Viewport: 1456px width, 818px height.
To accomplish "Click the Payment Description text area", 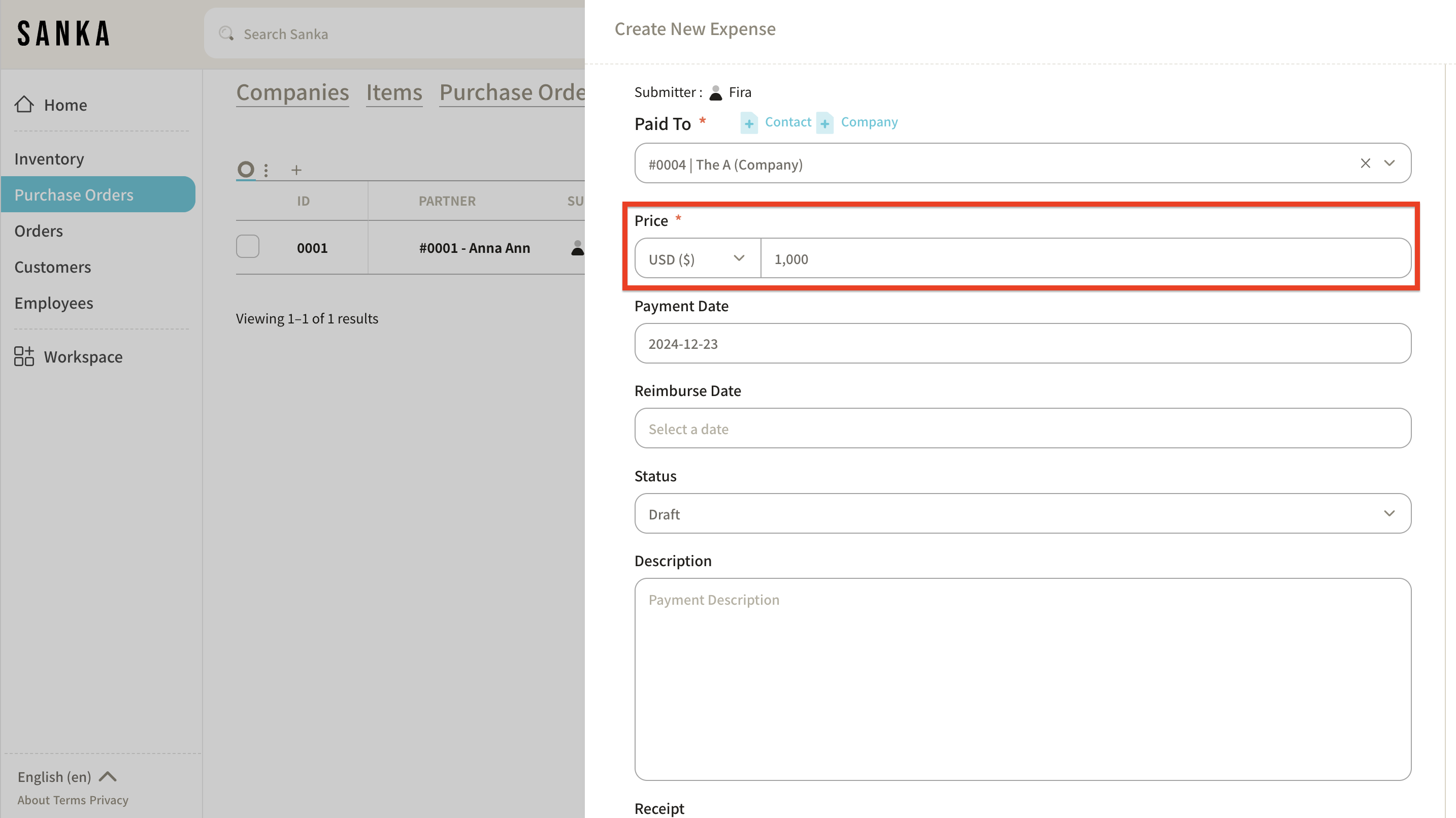I will click(x=1022, y=679).
